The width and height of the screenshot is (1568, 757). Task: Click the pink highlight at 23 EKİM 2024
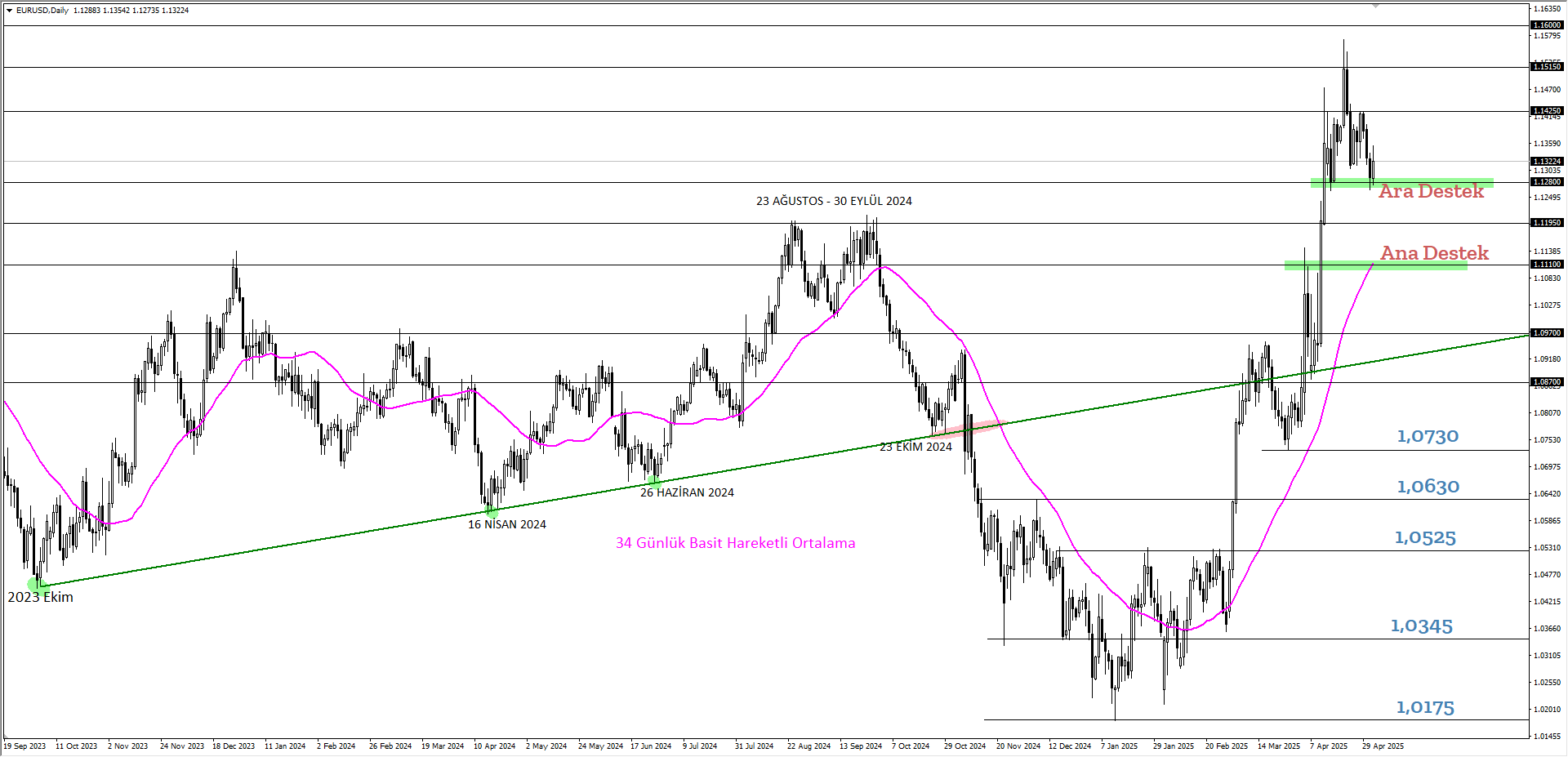coord(969,429)
